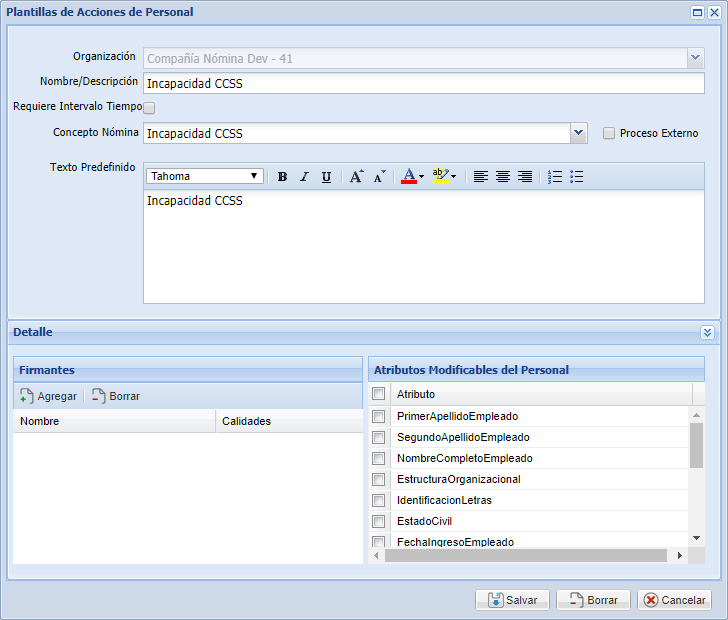Click horizontal scrollbar left arrow in attributes

376,555
